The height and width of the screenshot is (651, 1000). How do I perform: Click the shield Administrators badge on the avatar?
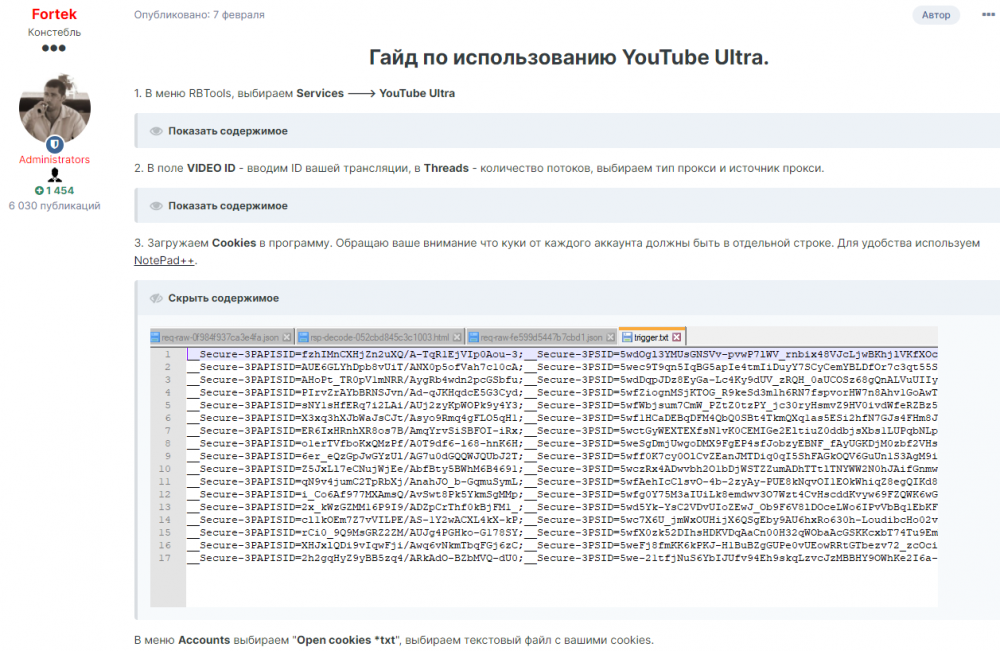click(56, 145)
